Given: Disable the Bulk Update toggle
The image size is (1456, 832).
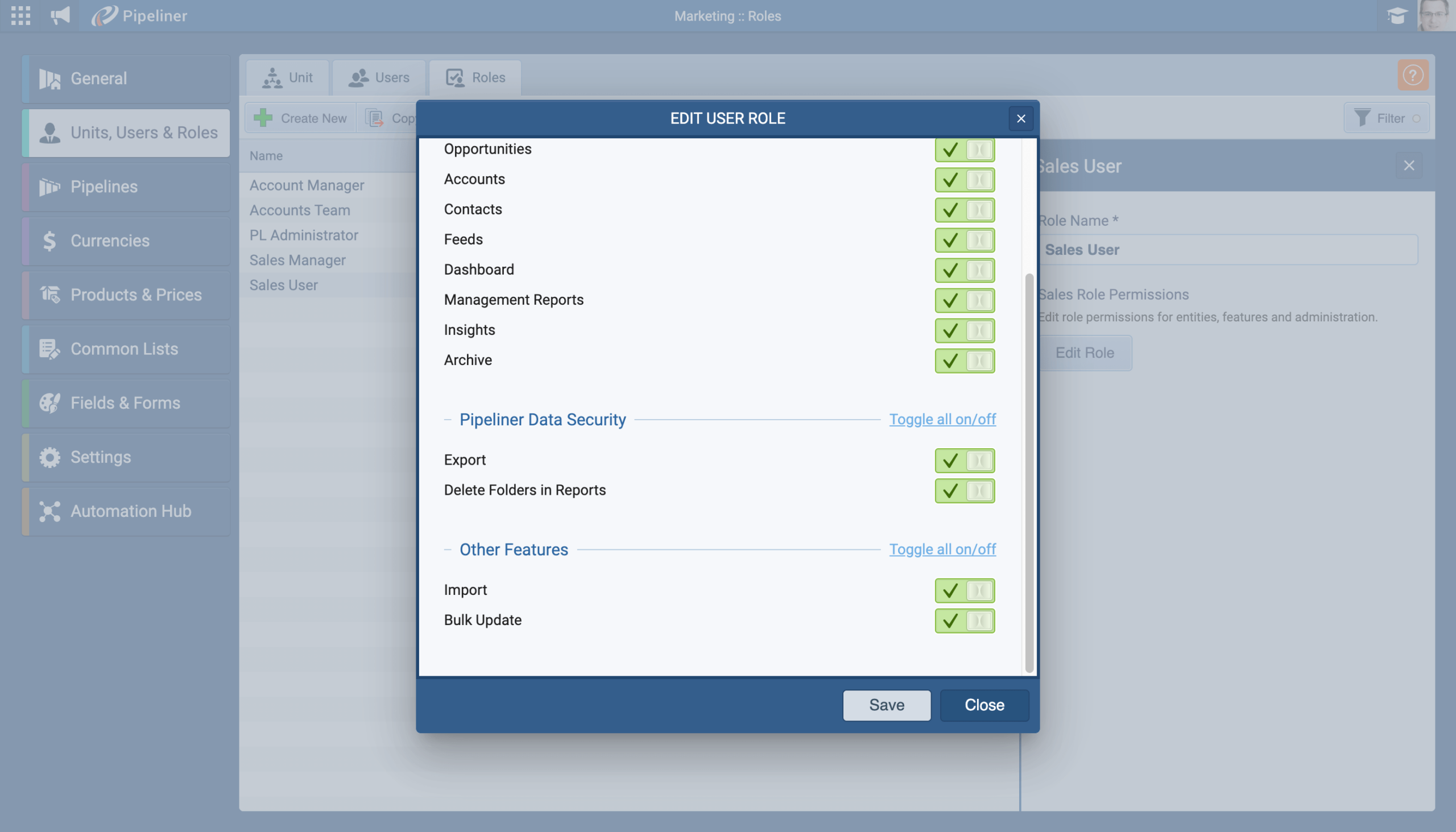Looking at the screenshot, I should [965, 620].
